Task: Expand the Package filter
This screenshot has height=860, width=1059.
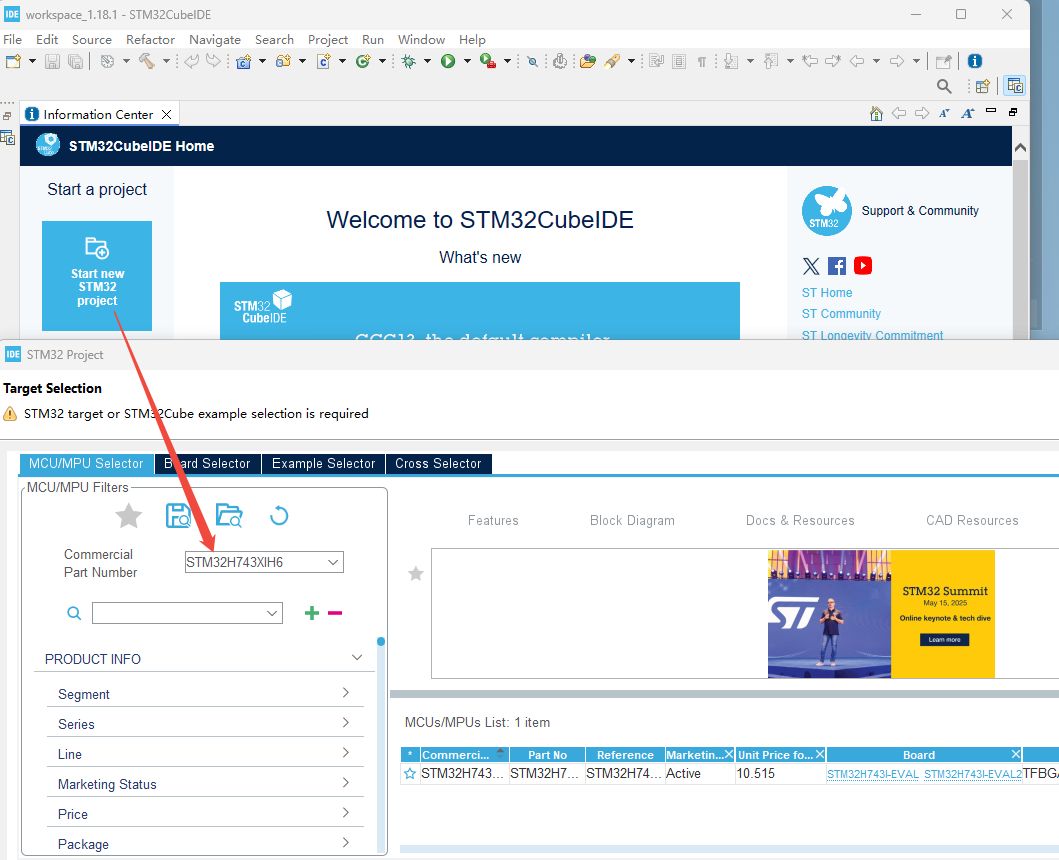Action: [x=346, y=843]
